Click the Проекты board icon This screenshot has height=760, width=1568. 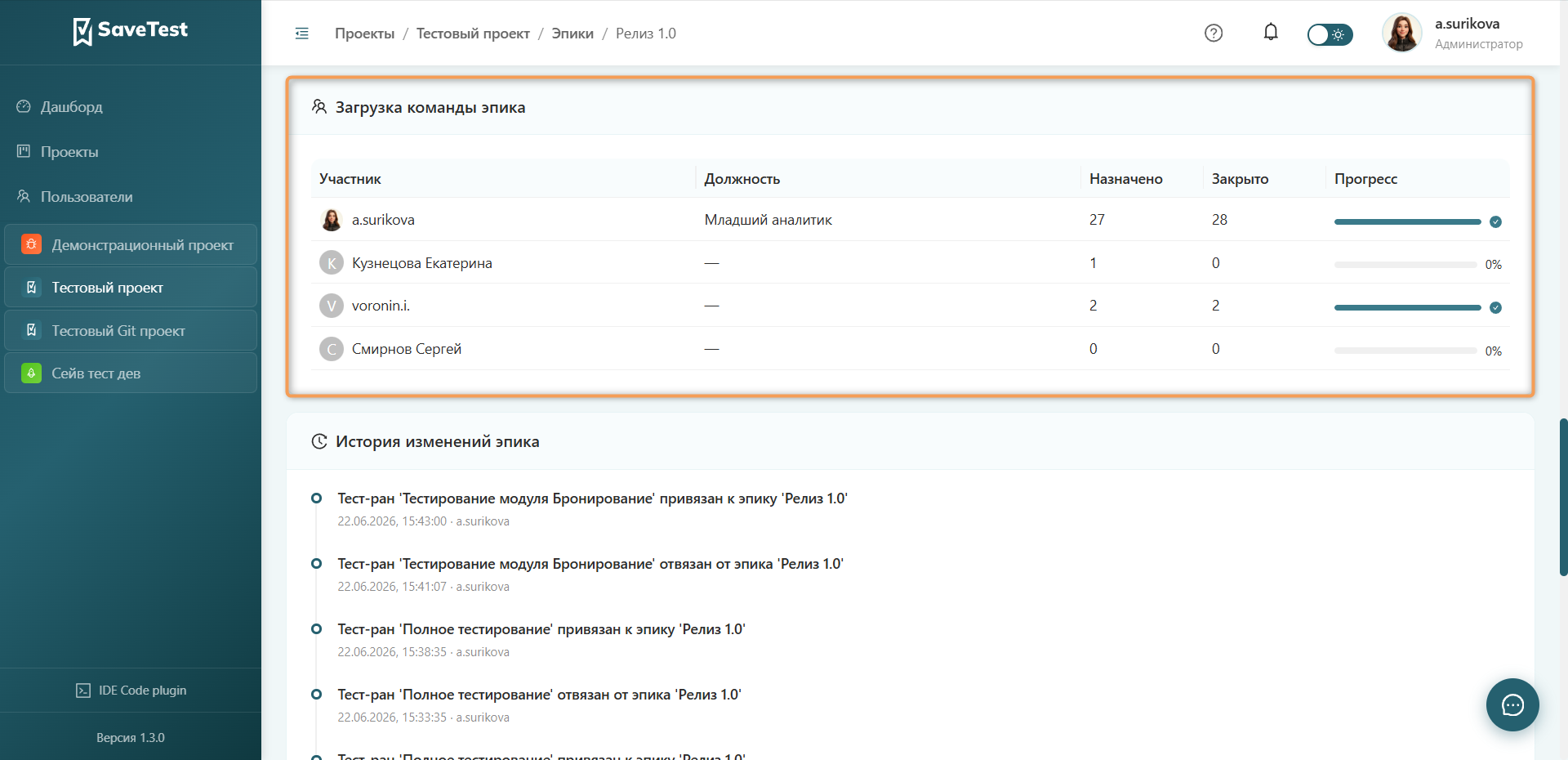click(x=24, y=151)
